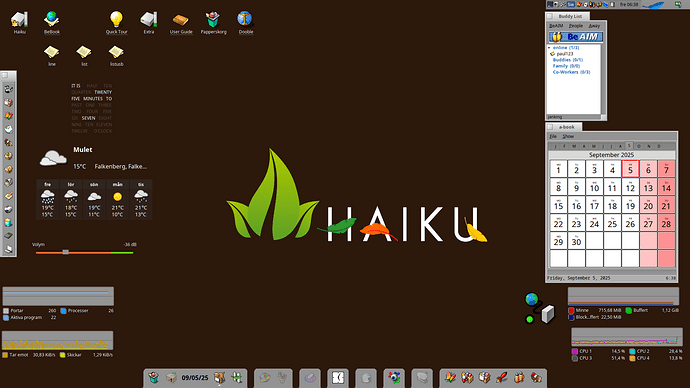This screenshot has height=388, width=690.
Task: Click the magenta CPU 1 legend swatch
Action: pos(575,351)
